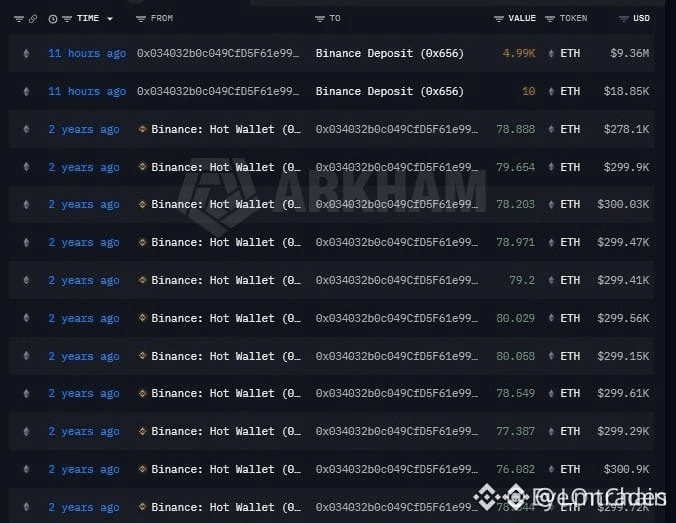Image resolution: width=676 pixels, height=523 pixels.
Task: Click Ethereum chain icon in 78.888 row
Action: click(x=26, y=129)
